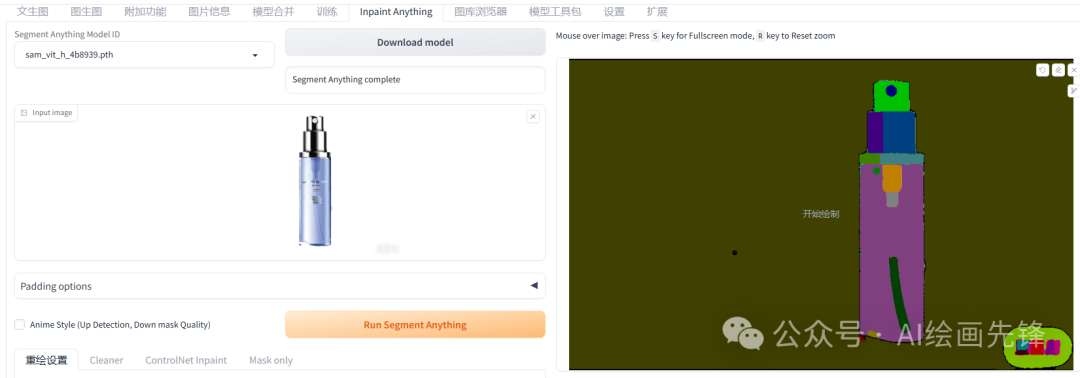
Task: Select the Cleaner sub-tab
Action: [x=107, y=360]
